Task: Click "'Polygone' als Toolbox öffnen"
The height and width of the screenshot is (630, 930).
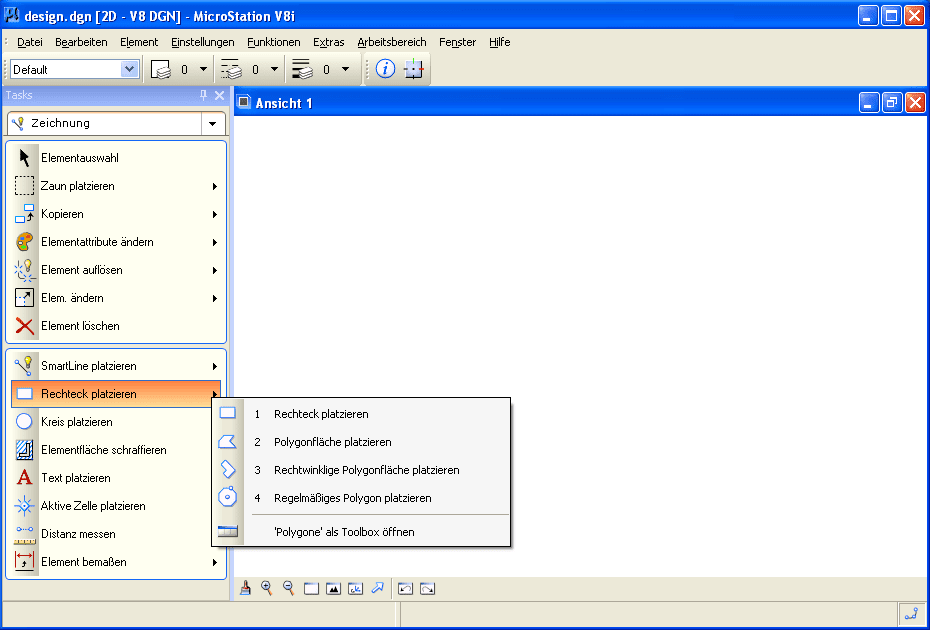Action: point(344,532)
